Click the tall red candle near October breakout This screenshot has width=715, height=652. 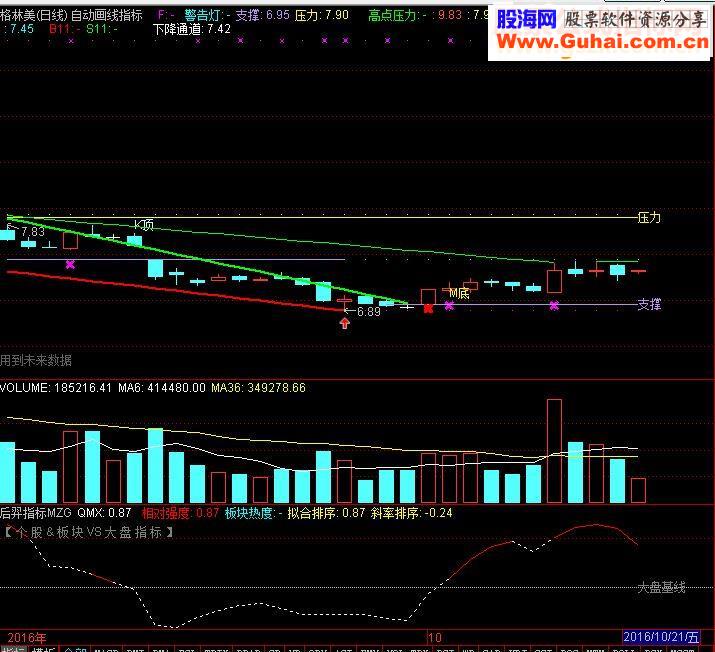(x=554, y=281)
